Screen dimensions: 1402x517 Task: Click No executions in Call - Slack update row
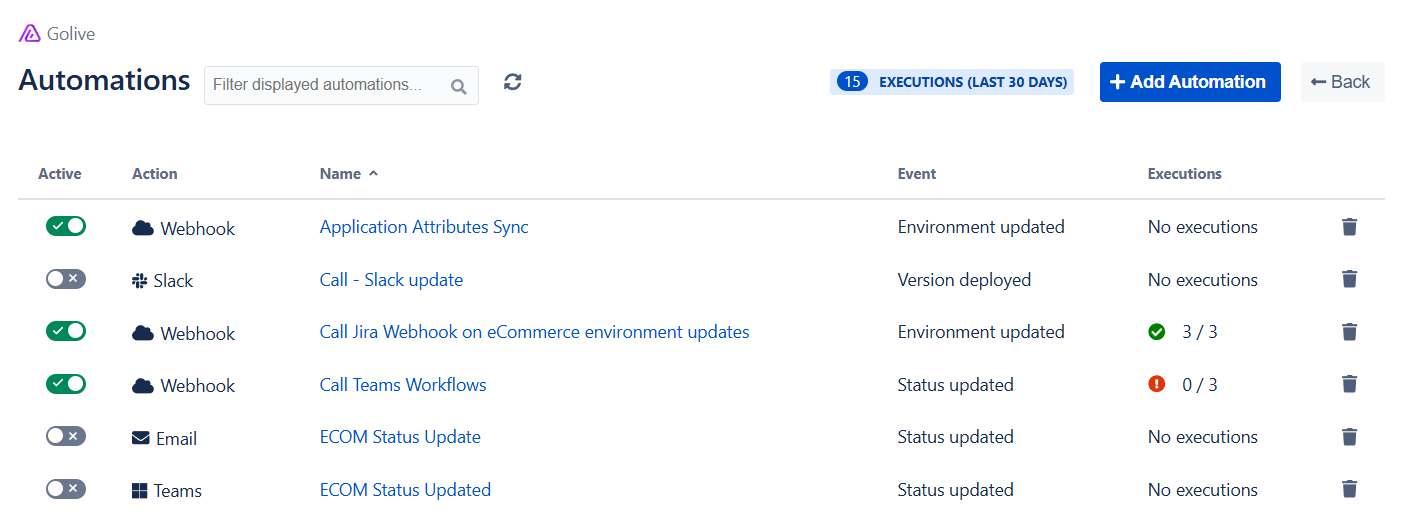[x=1203, y=280]
